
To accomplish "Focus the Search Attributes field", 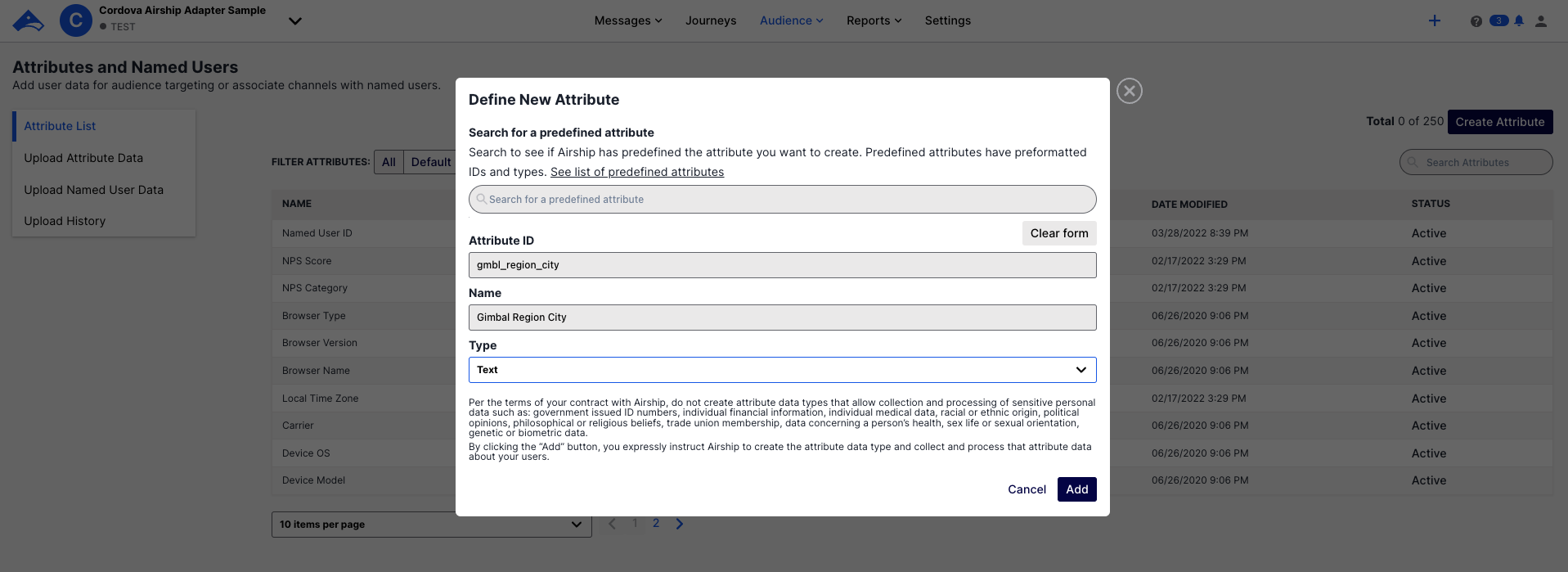I will 1476,162.
